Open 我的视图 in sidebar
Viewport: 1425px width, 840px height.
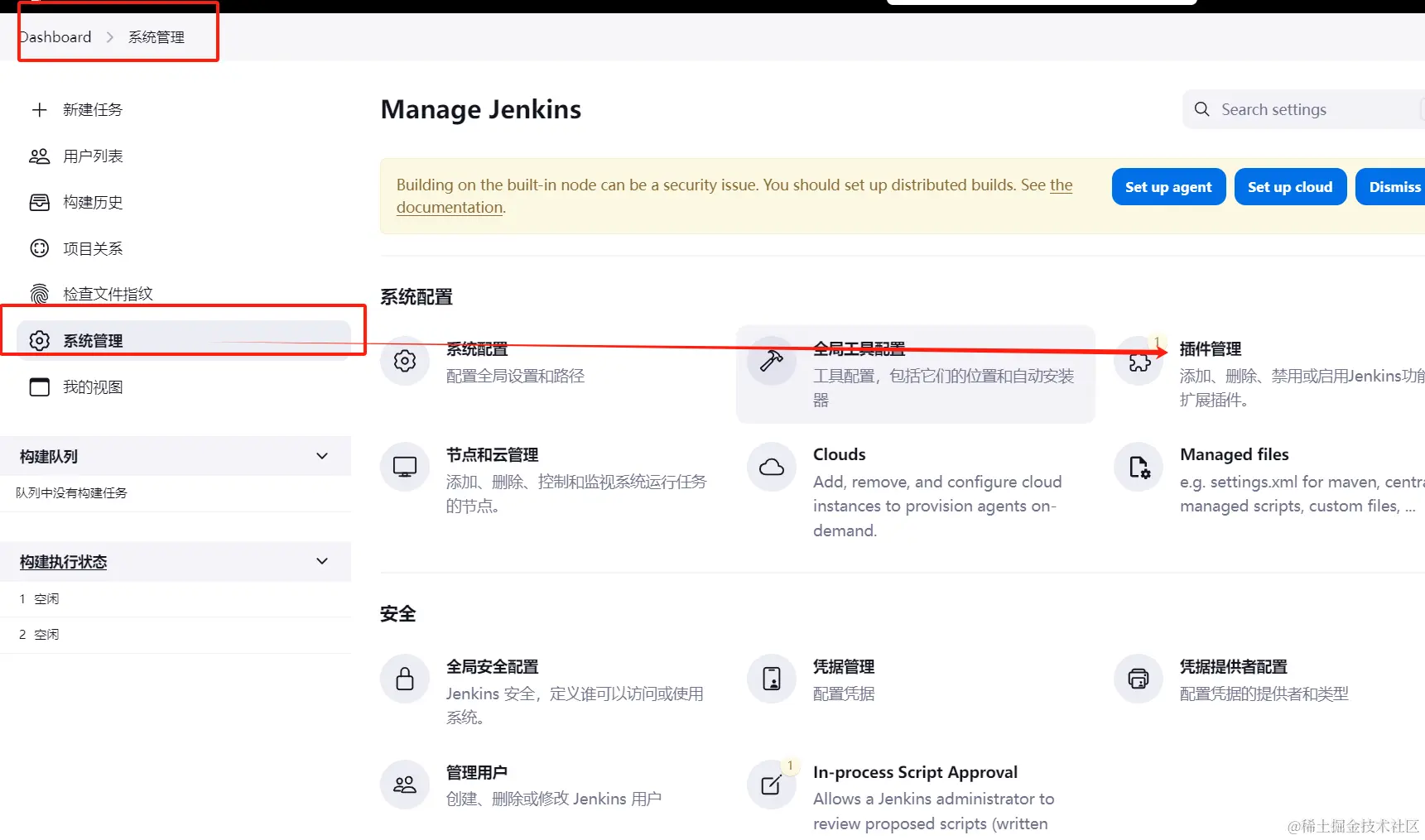184,386
